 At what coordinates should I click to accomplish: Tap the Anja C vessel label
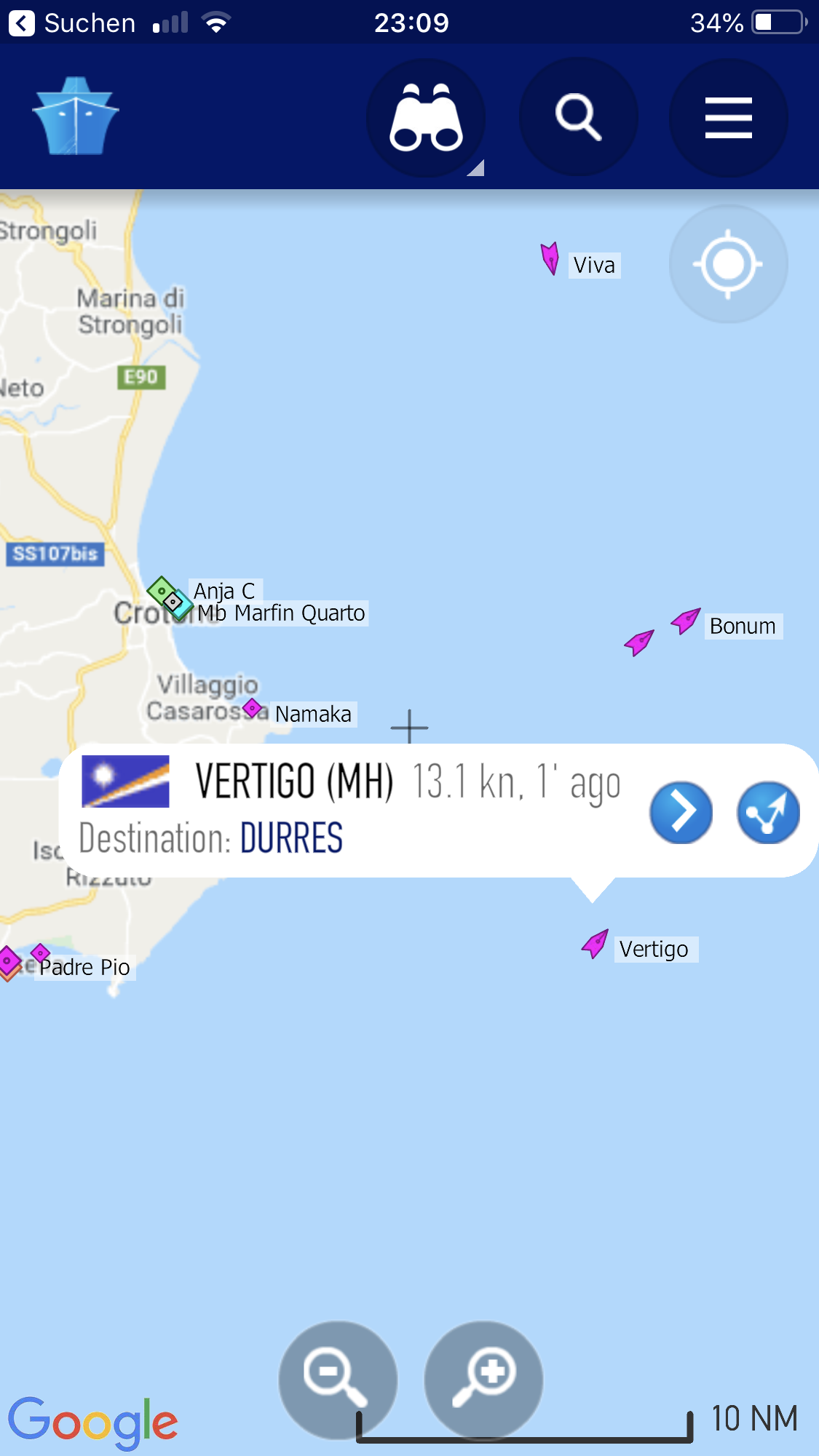coord(224,590)
